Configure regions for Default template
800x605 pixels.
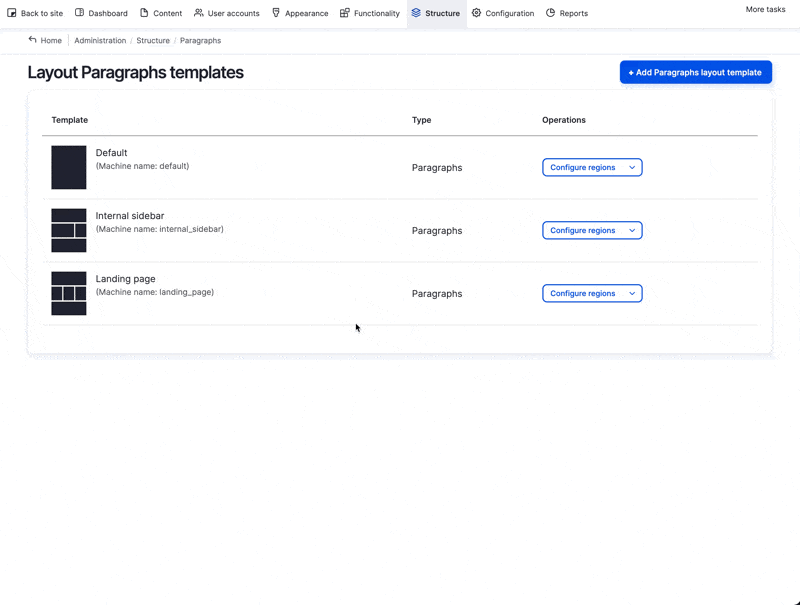tap(583, 167)
